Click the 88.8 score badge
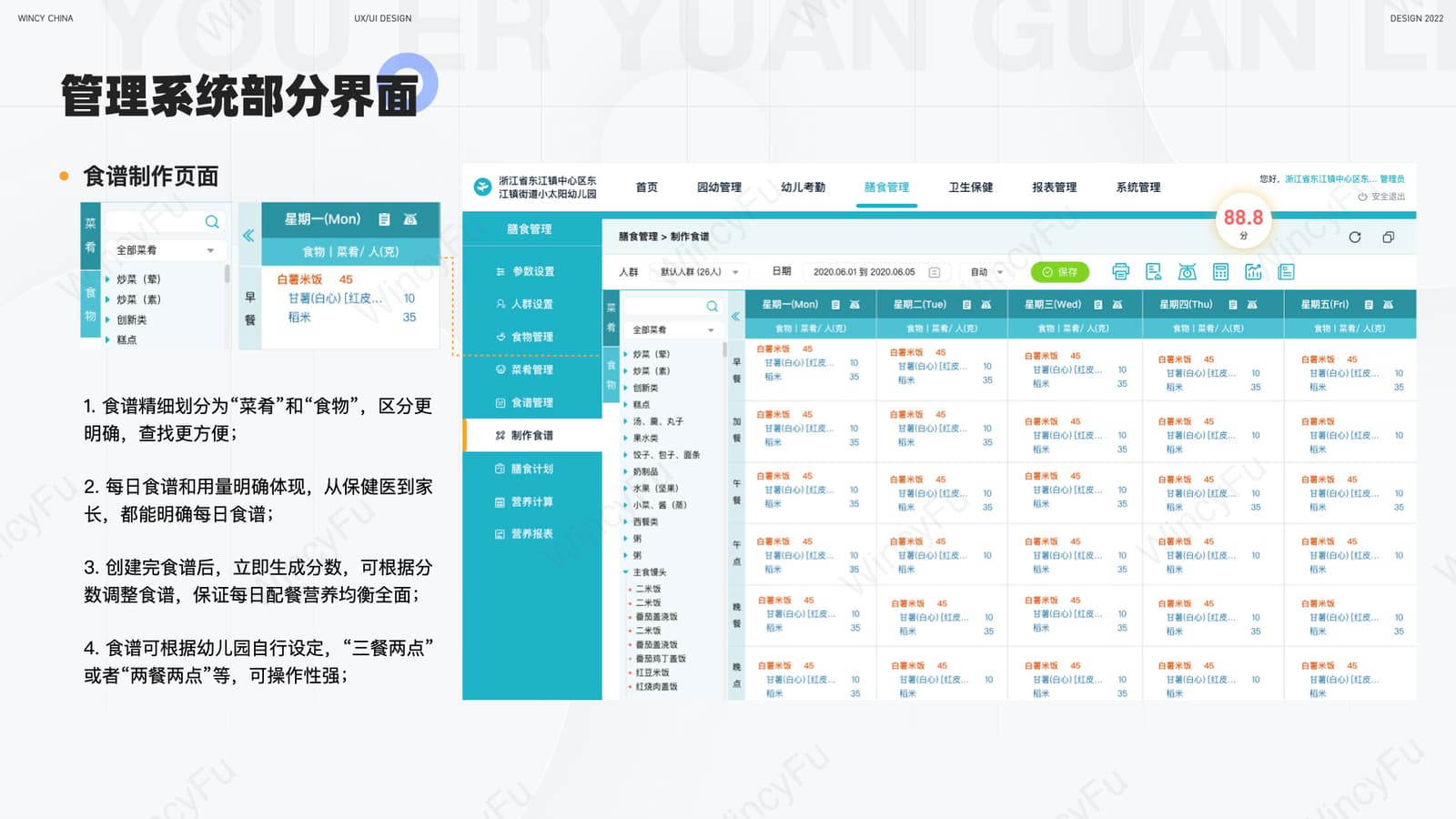This screenshot has width=1456, height=819. click(1243, 222)
